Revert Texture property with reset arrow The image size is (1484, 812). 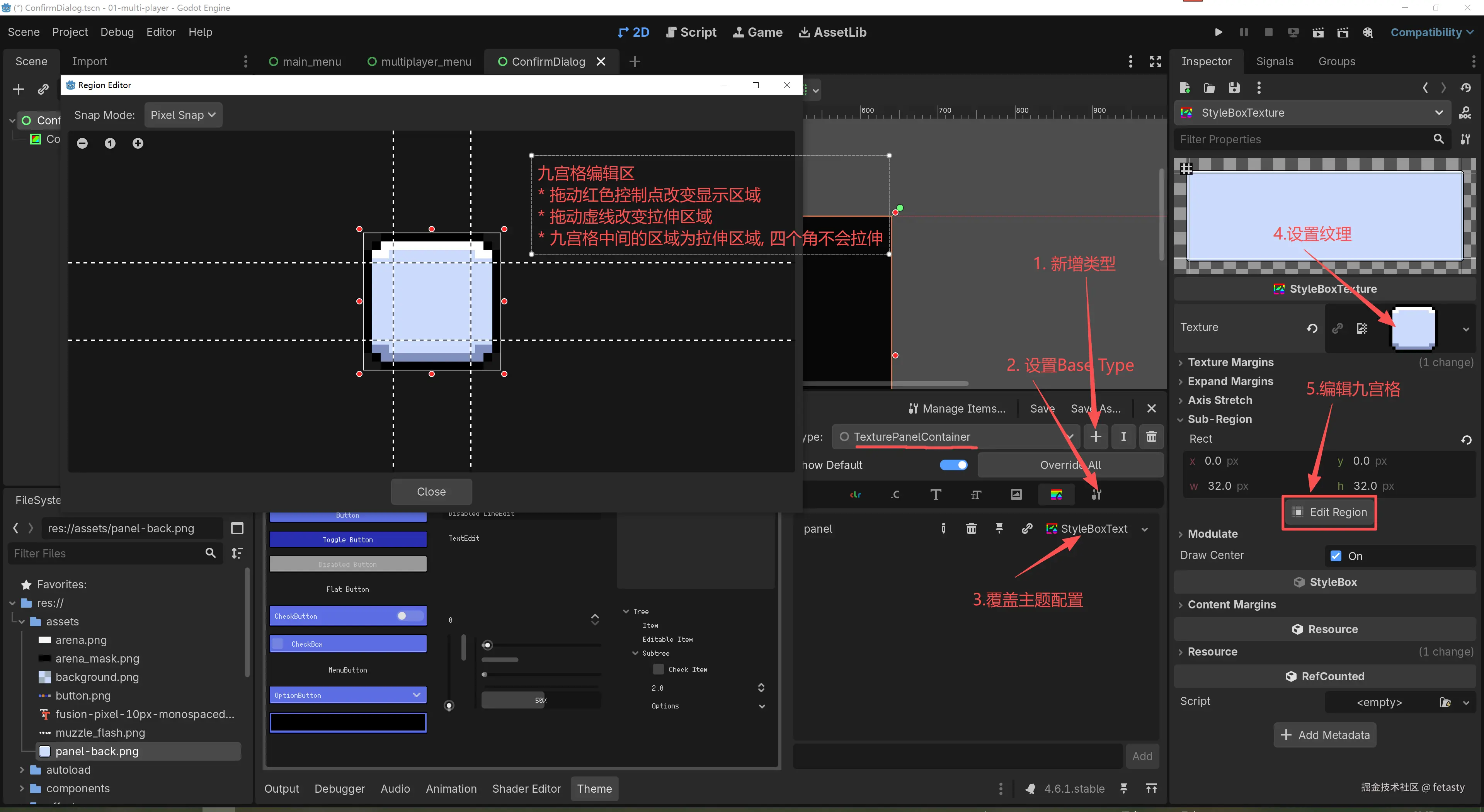click(x=1312, y=328)
